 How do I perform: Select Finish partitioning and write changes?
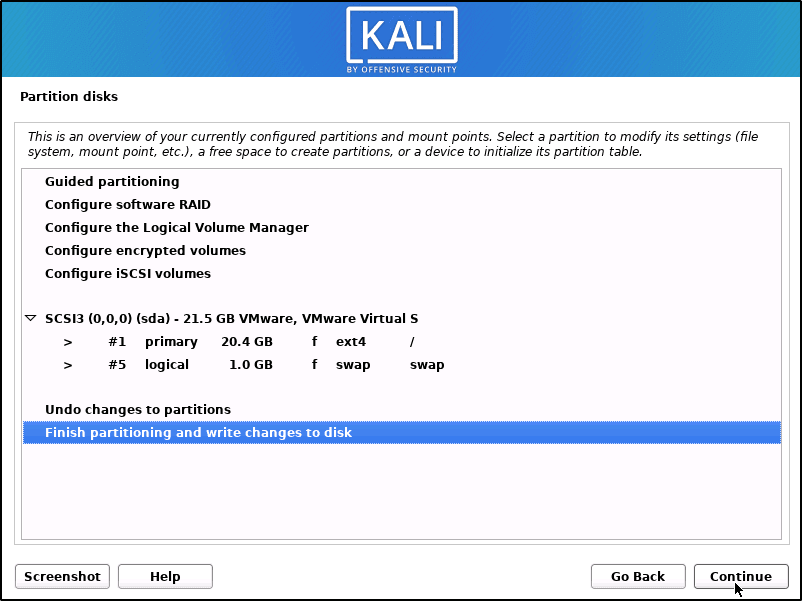coord(402,433)
